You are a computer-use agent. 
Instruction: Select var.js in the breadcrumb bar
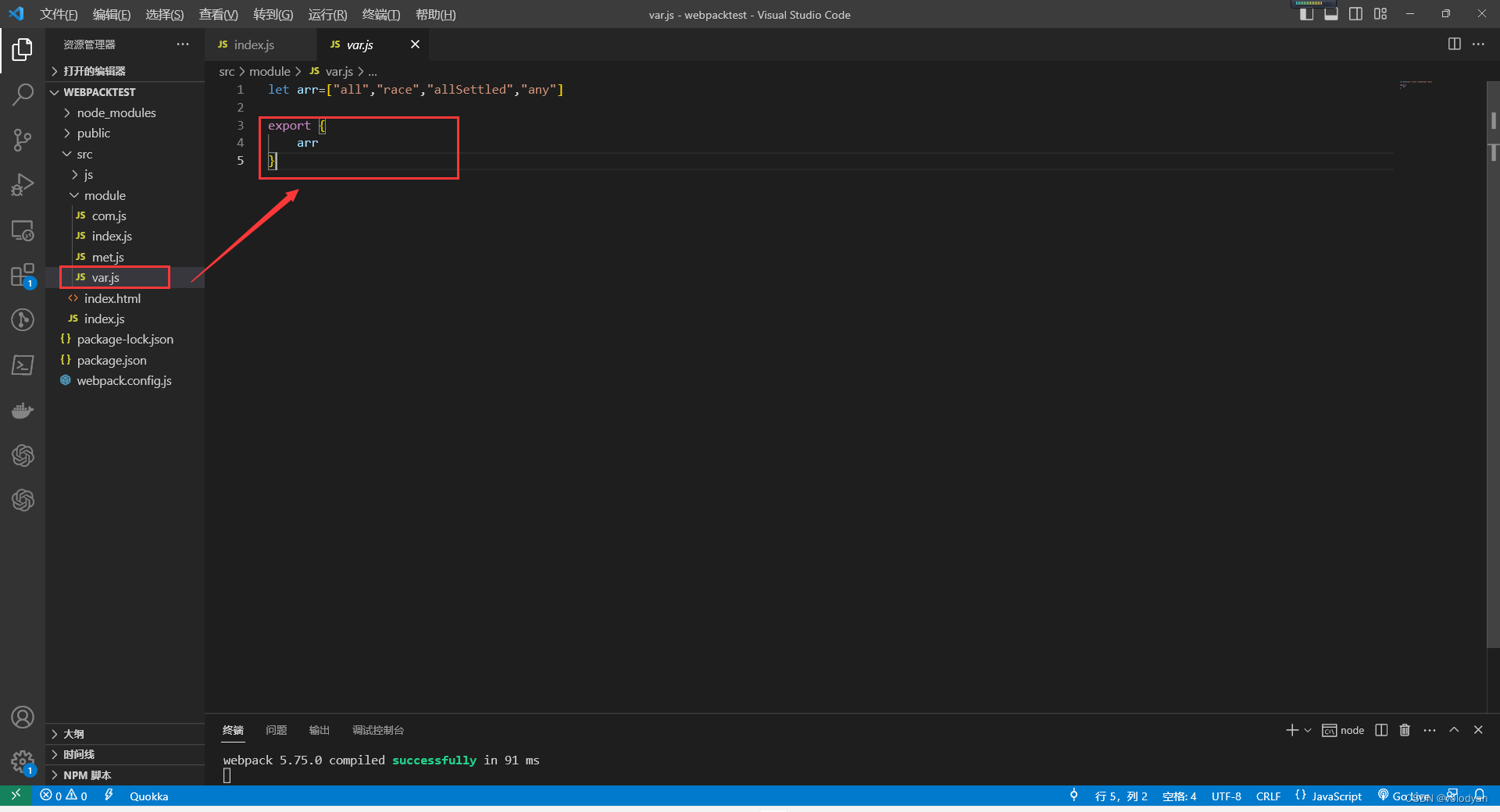339,71
